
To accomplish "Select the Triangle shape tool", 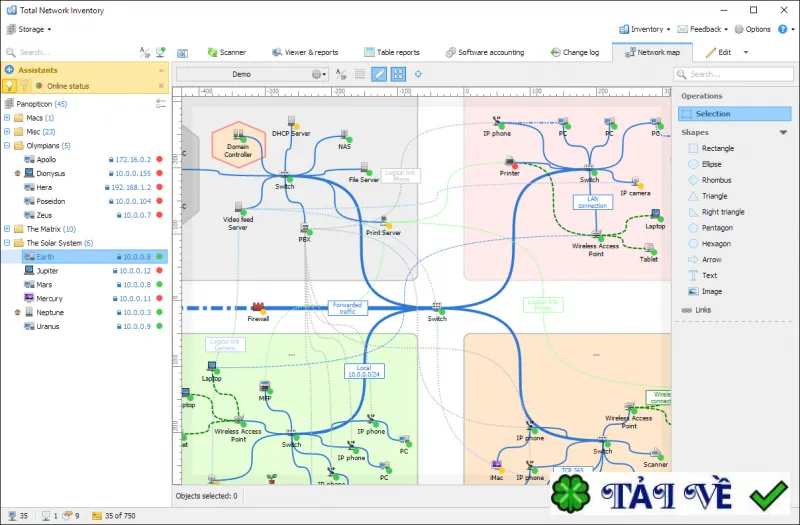I will [x=708, y=196].
